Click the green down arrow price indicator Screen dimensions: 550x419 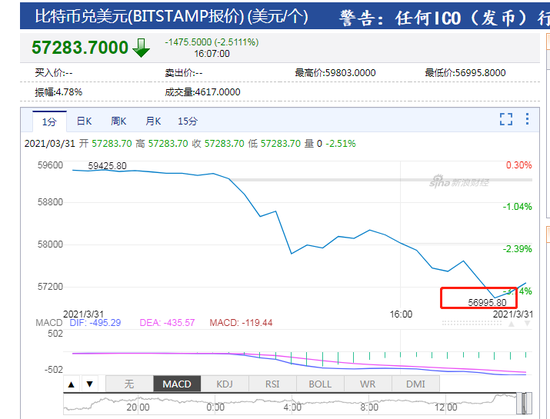click(x=141, y=48)
